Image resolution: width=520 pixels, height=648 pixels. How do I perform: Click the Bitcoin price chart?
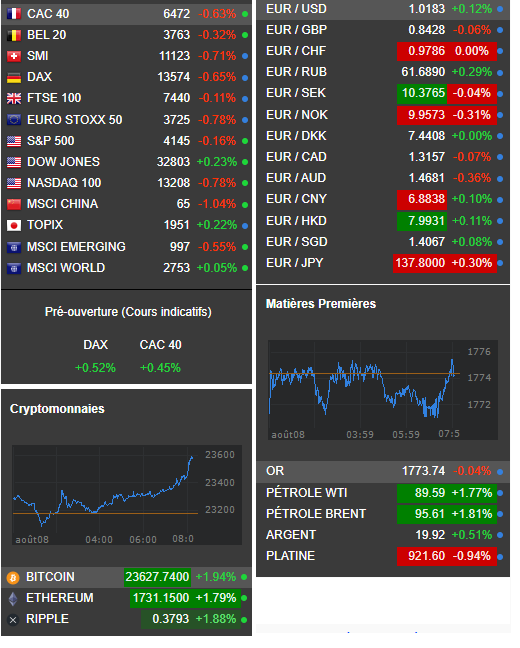126,495
